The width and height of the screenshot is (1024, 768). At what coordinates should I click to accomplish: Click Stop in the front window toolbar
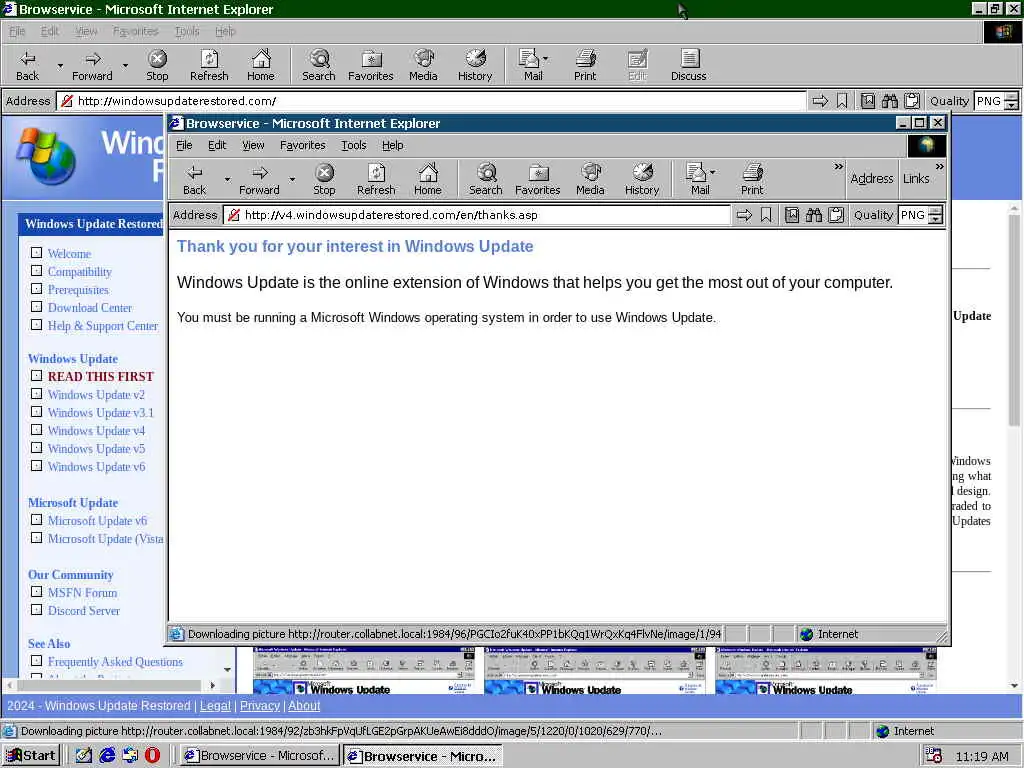pyautogui.click(x=324, y=180)
